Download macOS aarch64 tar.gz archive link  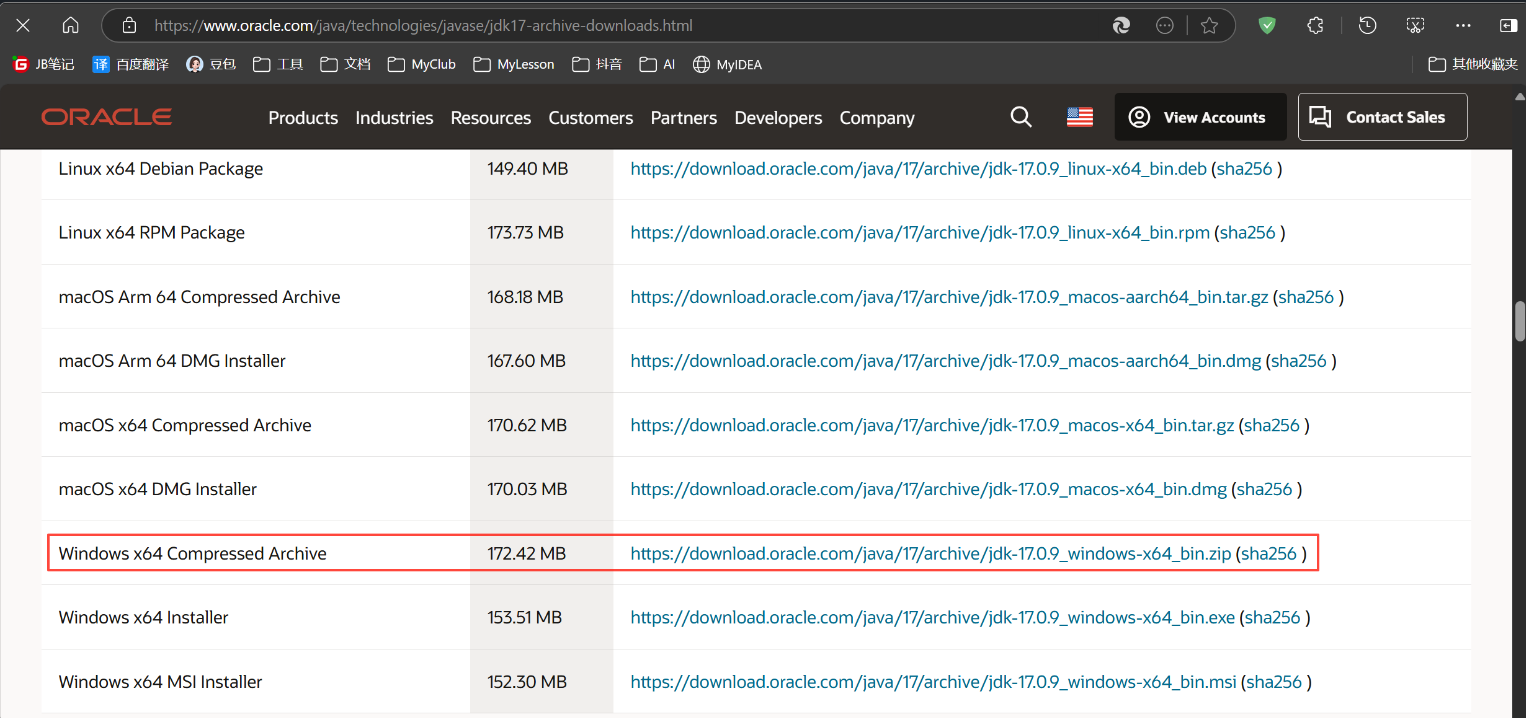click(x=949, y=297)
